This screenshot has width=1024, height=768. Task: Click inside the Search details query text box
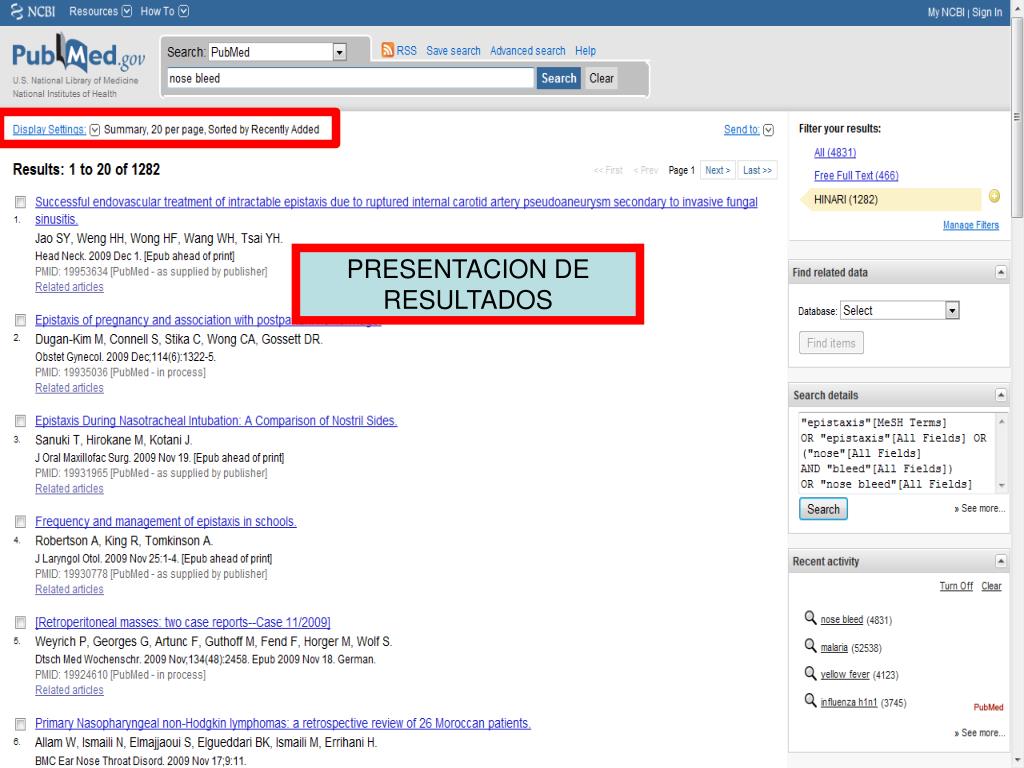click(897, 452)
